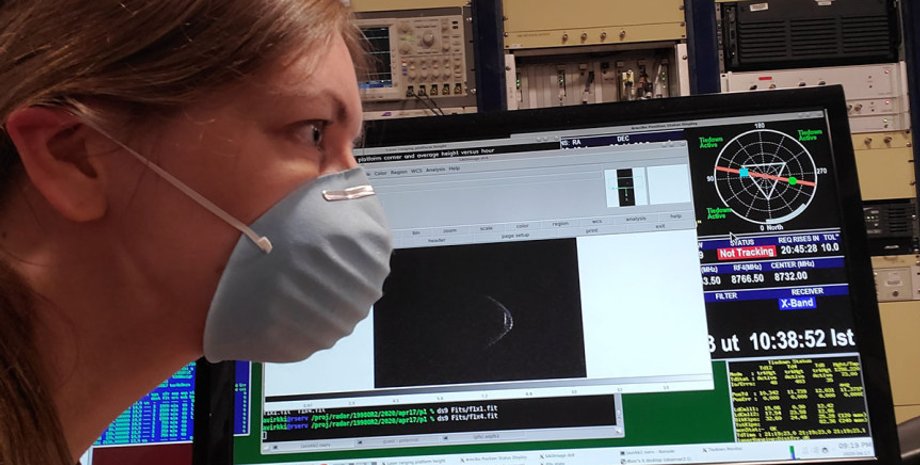Image resolution: width=920 pixels, height=465 pixels.
Task: Open the Region menu in DS9
Action: (399, 172)
